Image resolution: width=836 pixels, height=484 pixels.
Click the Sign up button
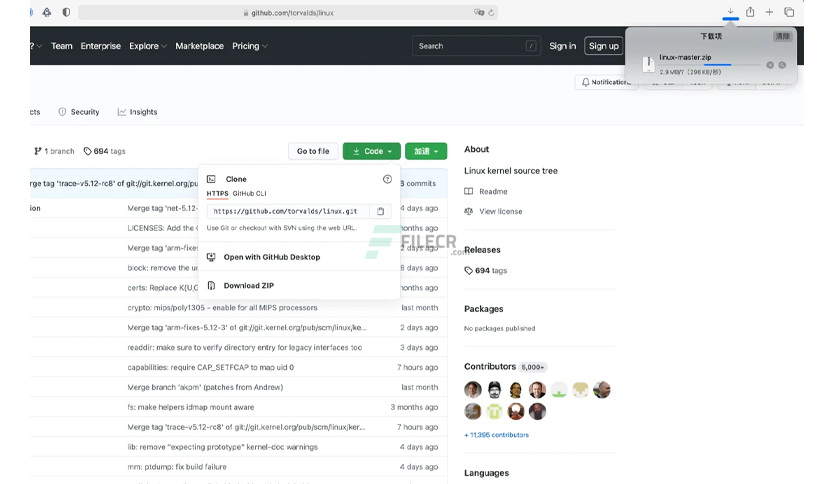604,46
